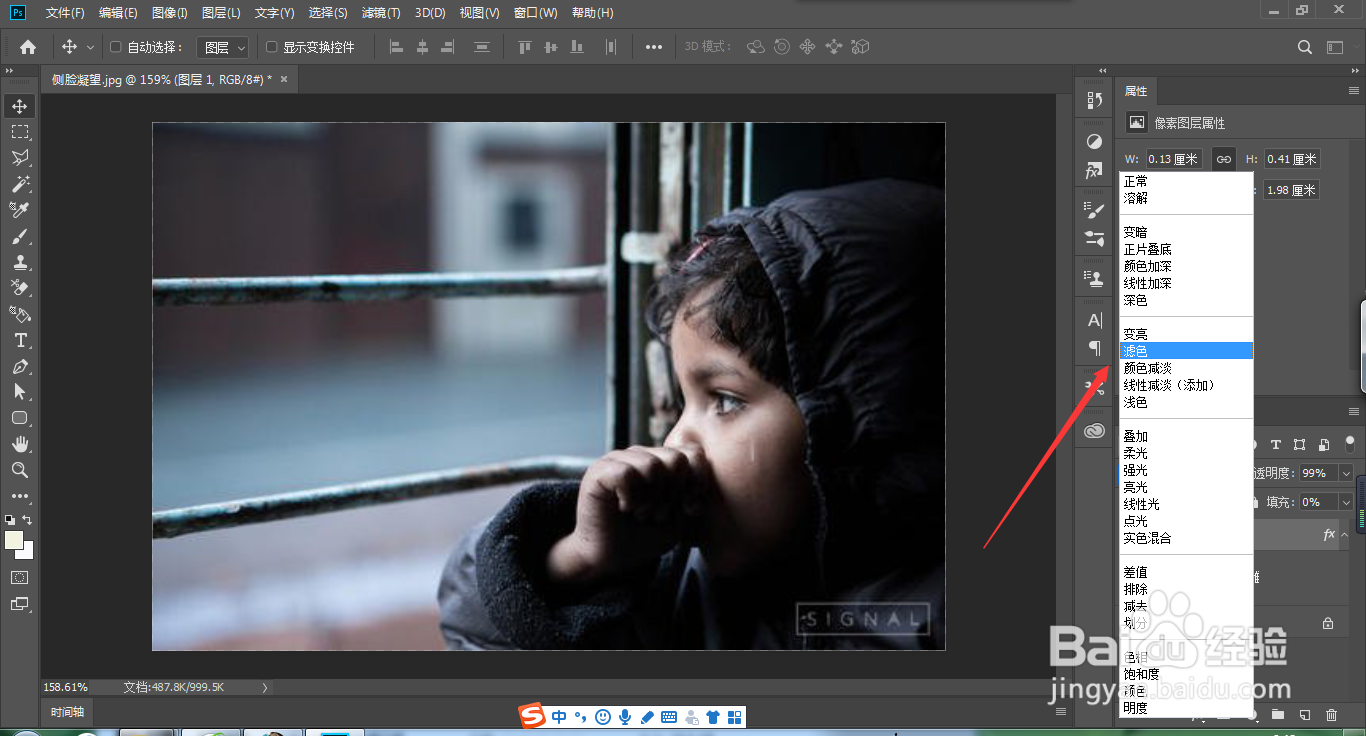Select the Clone Stamp tool
Image resolution: width=1366 pixels, height=736 pixels.
20,263
